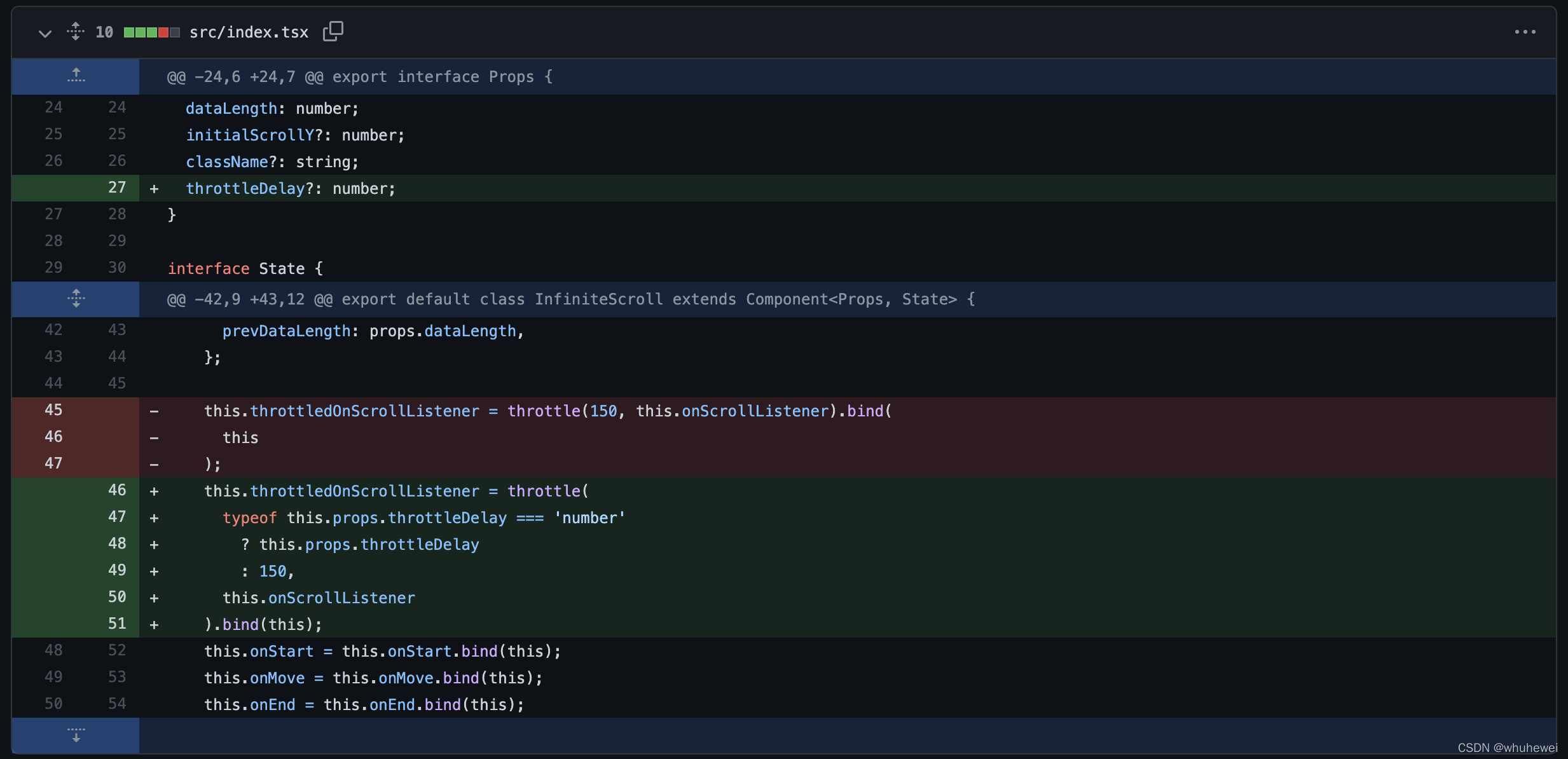Select removed line number 46

[x=53, y=437]
